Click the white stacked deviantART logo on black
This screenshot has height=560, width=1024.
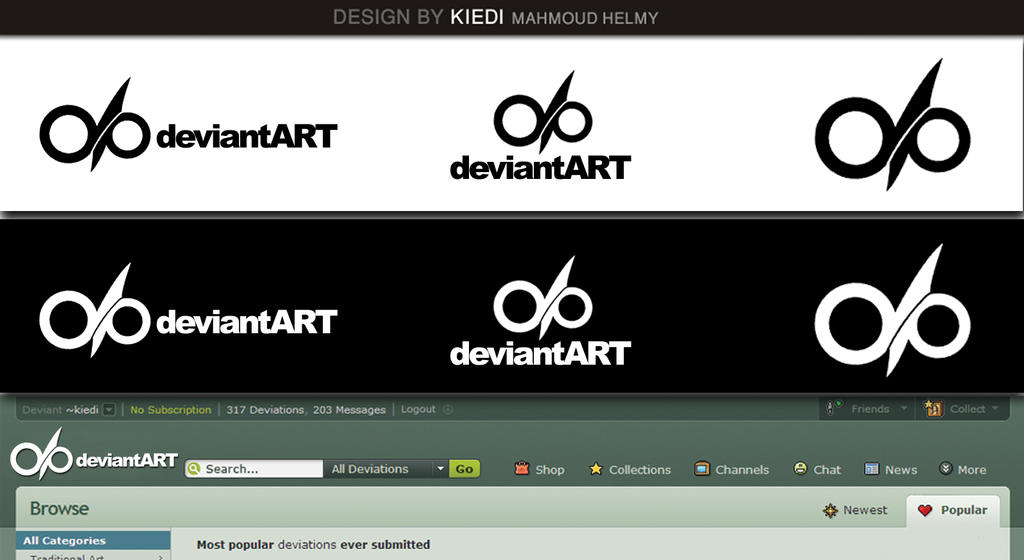click(541, 312)
